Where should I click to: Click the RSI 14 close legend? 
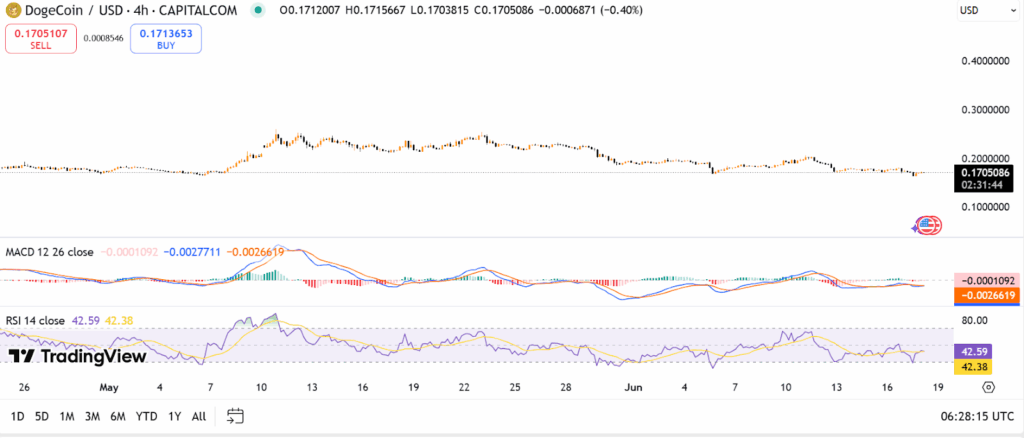tap(35, 321)
